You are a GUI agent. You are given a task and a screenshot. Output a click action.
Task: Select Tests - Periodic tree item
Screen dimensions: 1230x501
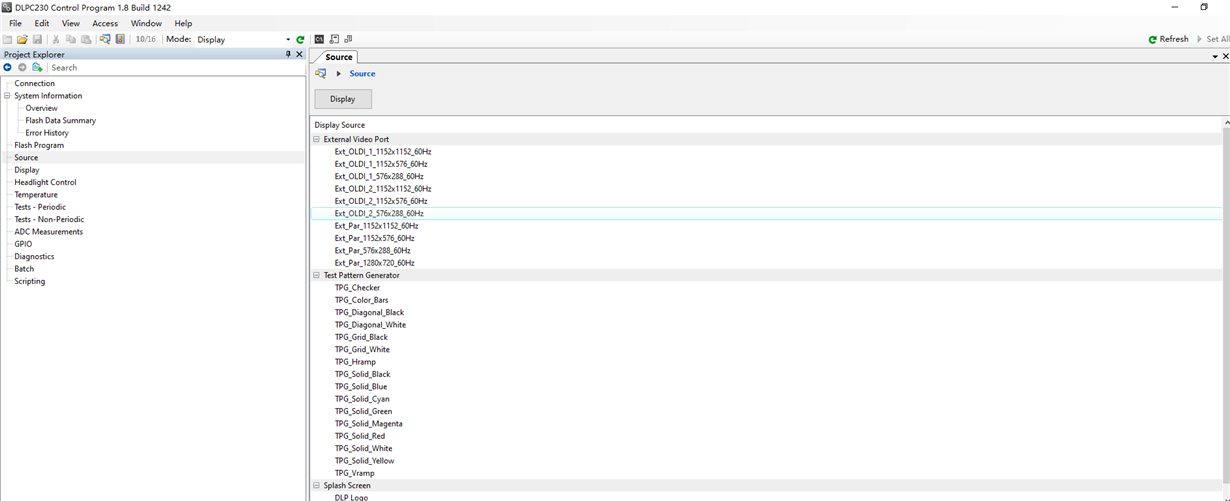pos(40,207)
